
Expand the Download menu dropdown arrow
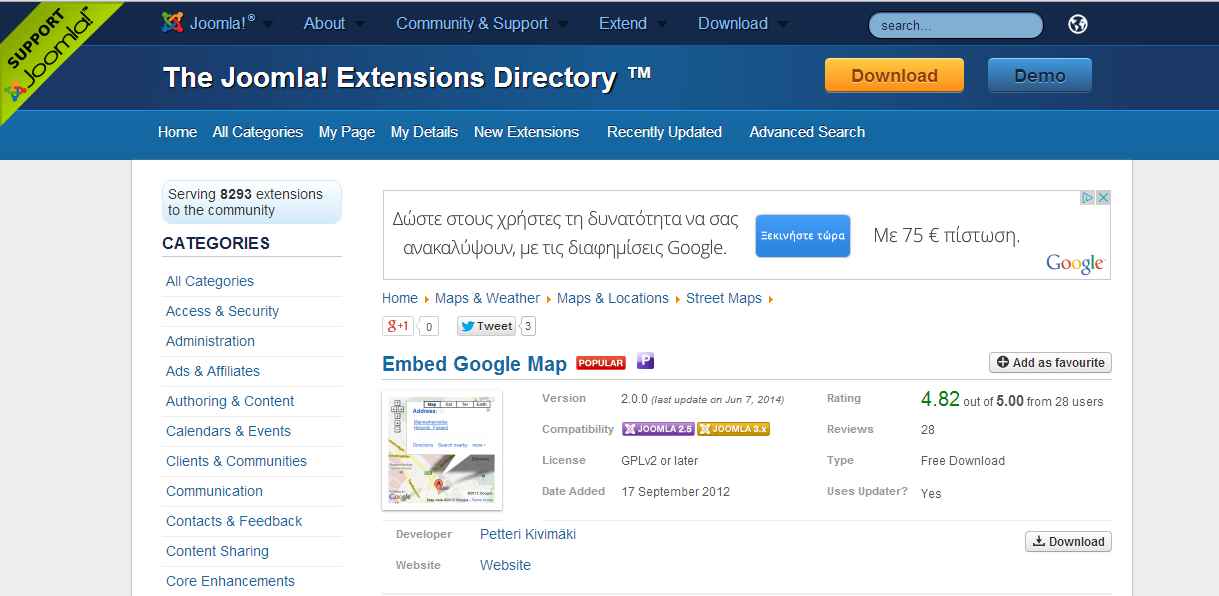[x=782, y=24]
